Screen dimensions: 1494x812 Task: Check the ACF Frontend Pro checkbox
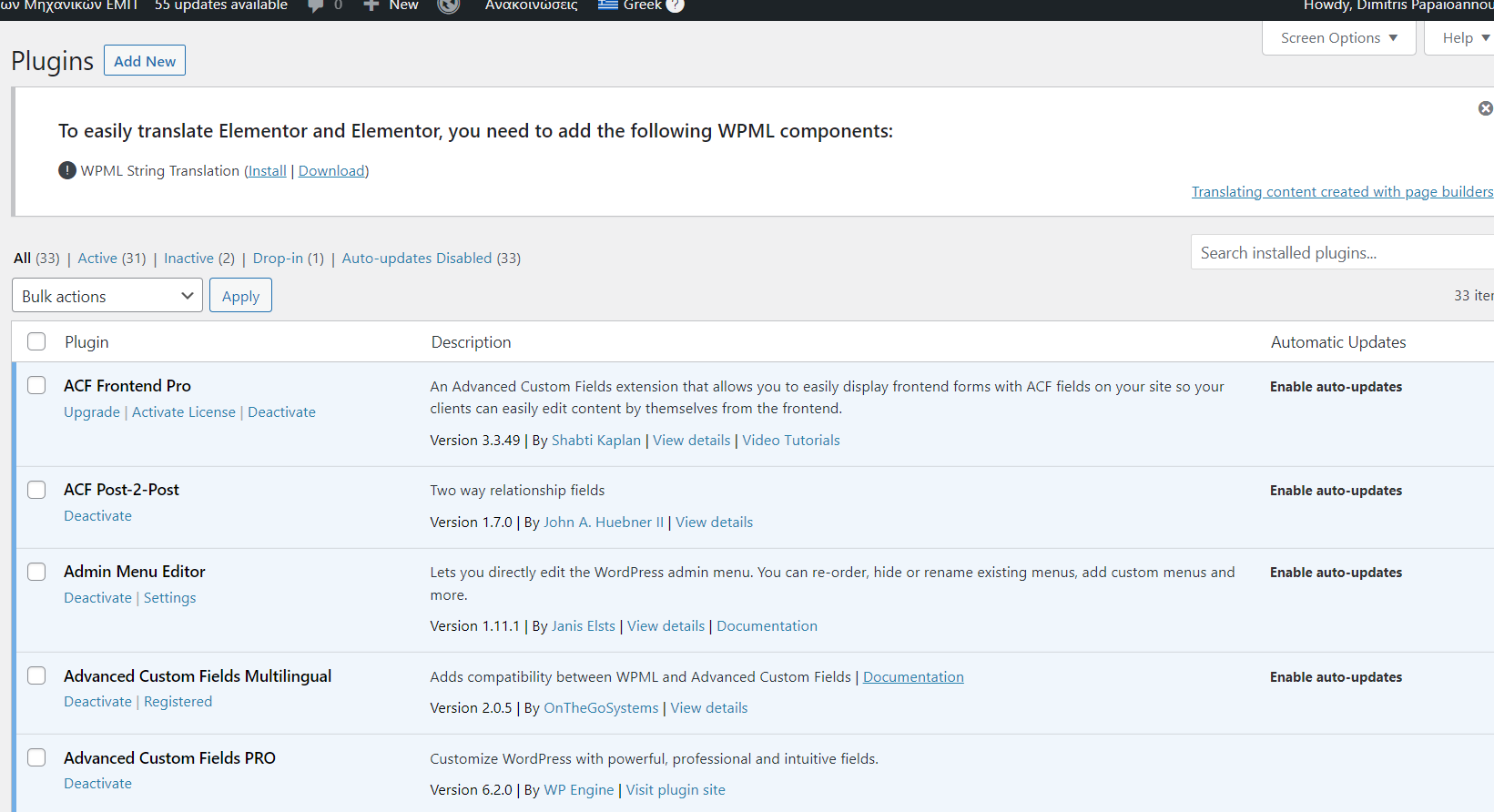36,385
